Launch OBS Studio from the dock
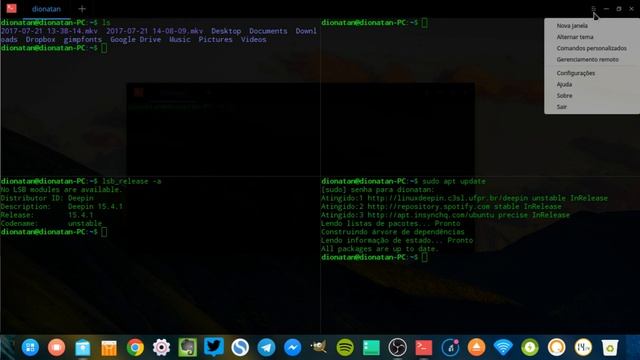 [398, 348]
